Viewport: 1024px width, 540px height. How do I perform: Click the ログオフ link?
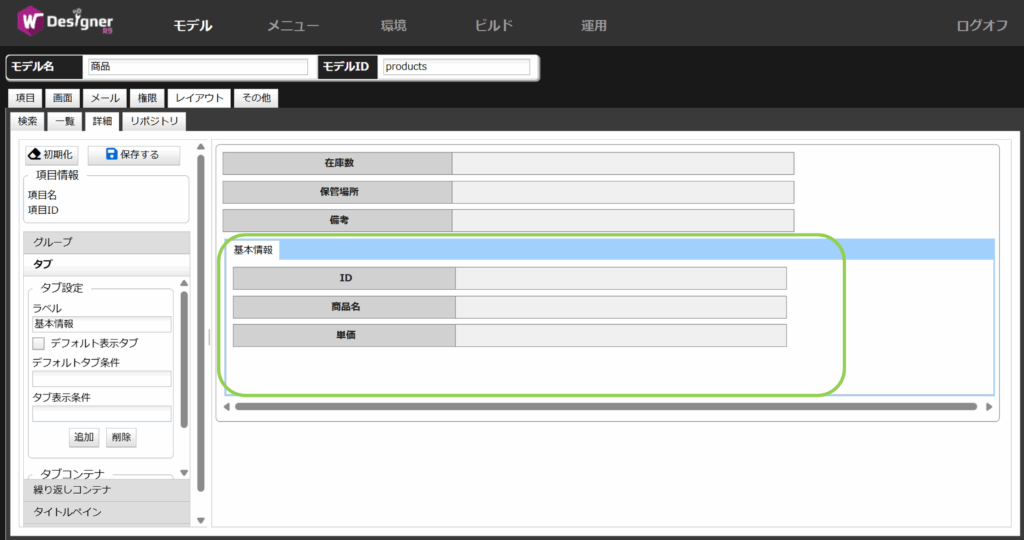coord(981,26)
